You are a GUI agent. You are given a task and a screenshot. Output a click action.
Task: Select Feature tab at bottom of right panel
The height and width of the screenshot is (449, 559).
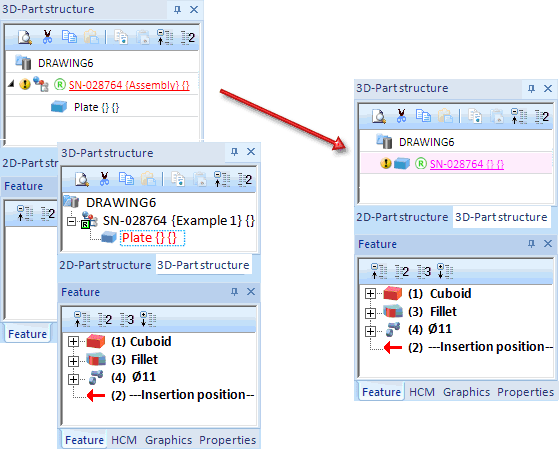(381, 392)
